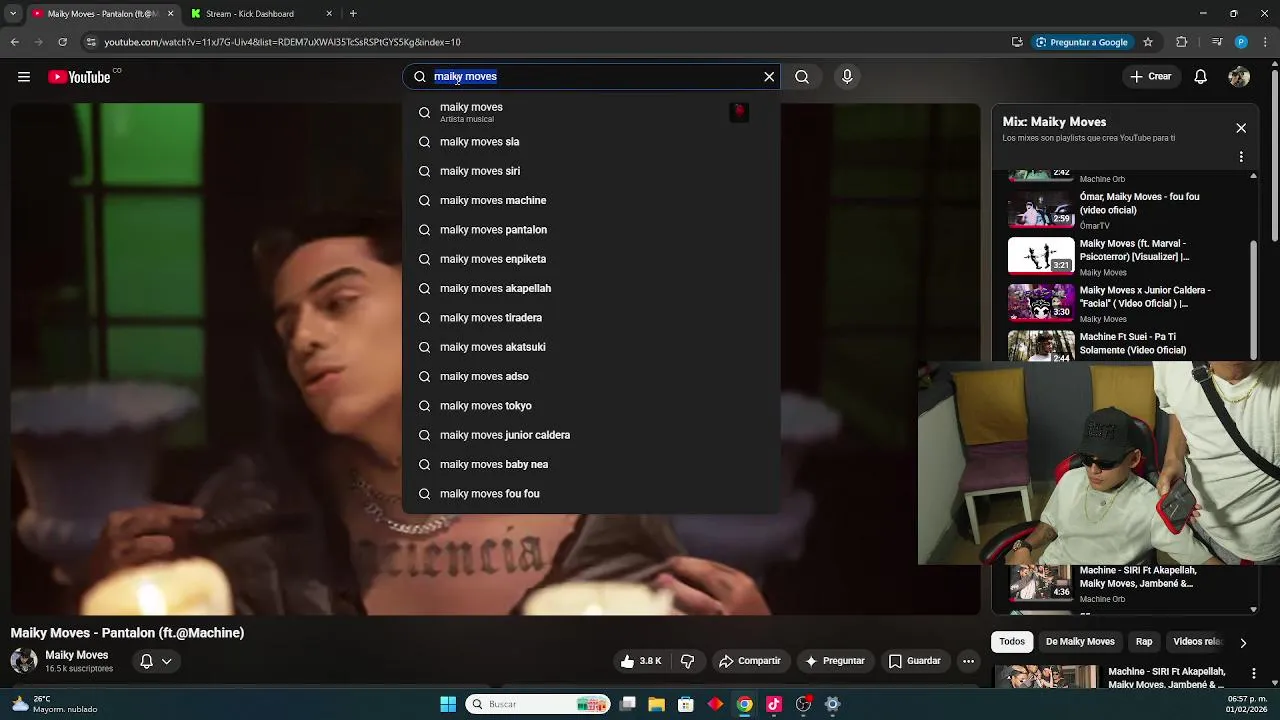Choose suggestion maiky moves tokyo

591,406
